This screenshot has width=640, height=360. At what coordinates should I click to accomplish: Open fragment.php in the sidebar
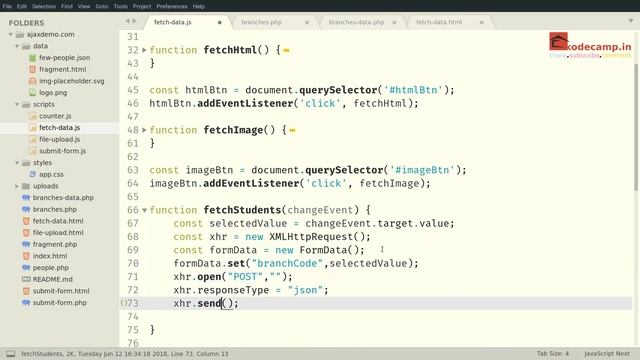(x=55, y=244)
